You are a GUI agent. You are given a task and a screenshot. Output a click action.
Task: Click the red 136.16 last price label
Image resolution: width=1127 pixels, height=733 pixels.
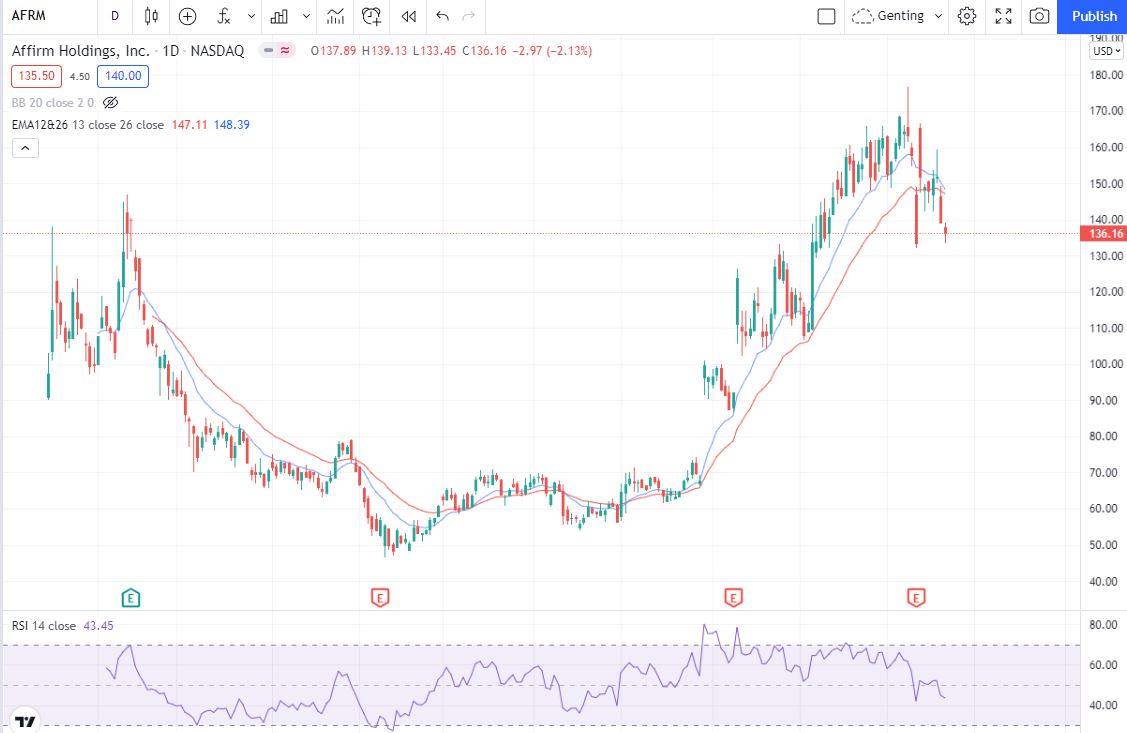[1105, 234]
